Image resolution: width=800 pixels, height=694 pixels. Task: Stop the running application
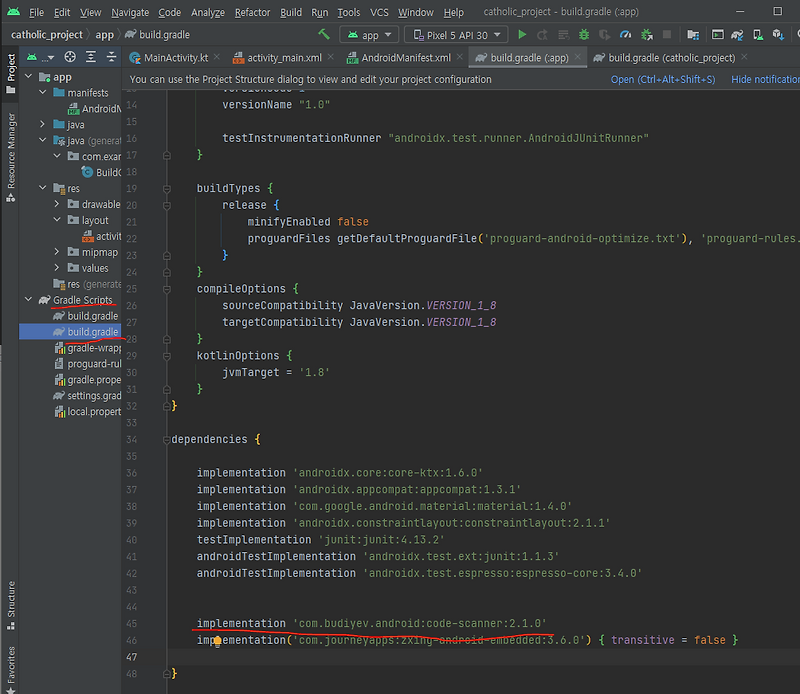click(x=667, y=33)
